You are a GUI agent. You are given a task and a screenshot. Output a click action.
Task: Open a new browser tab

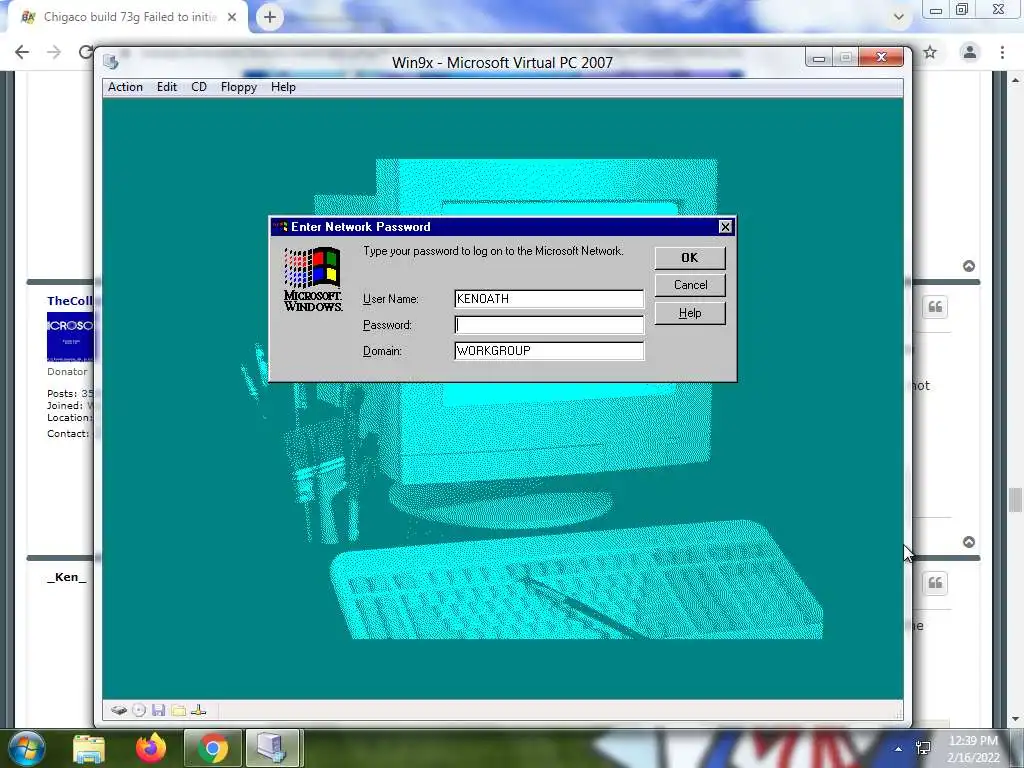click(270, 17)
